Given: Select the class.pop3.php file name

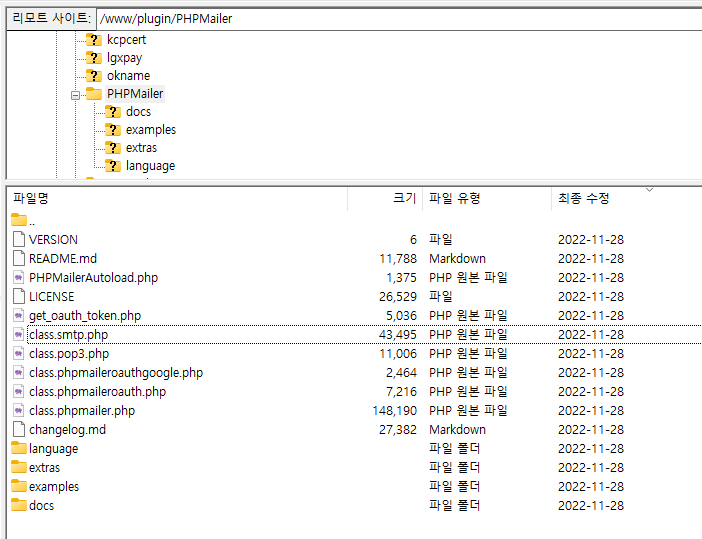Looking at the screenshot, I should 69,354.
